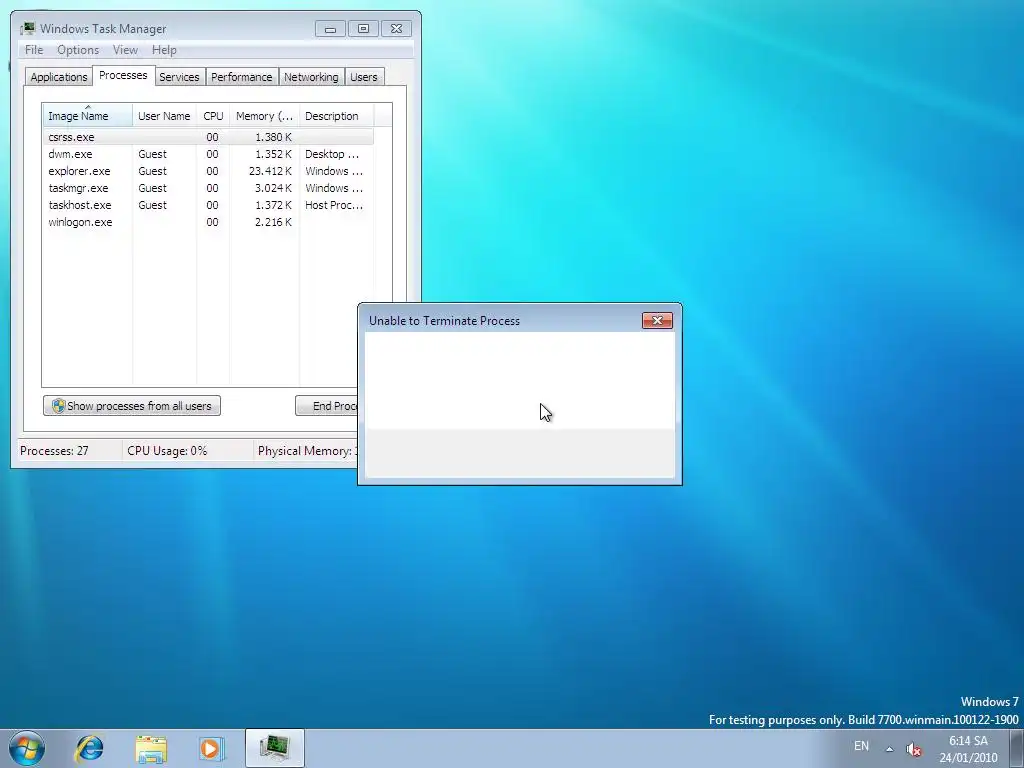Screen dimensions: 1024x768
Task: Click Guest user name in dwm.exe row
Action: tap(152, 154)
